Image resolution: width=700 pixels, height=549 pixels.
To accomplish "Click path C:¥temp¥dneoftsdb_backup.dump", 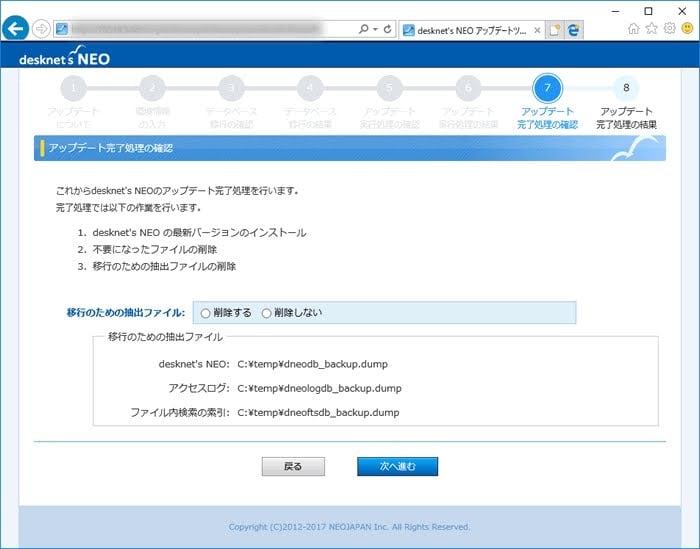I will (318, 412).
